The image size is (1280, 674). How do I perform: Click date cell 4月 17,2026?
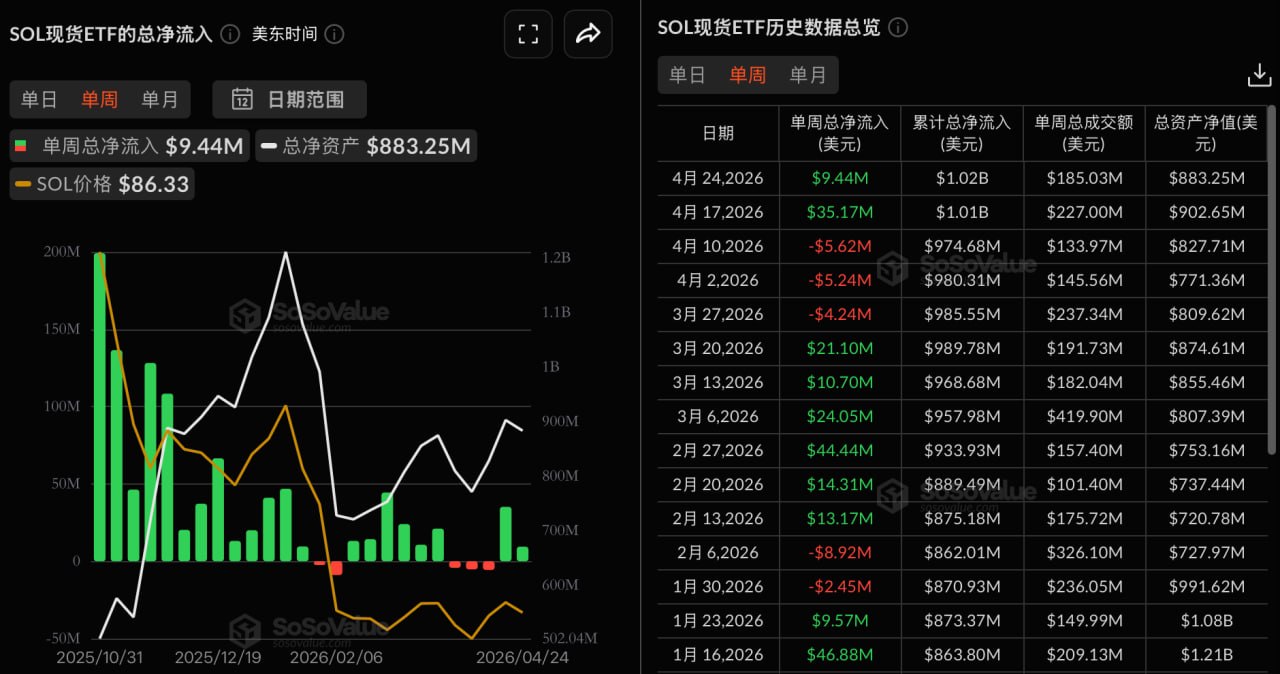[x=718, y=212]
